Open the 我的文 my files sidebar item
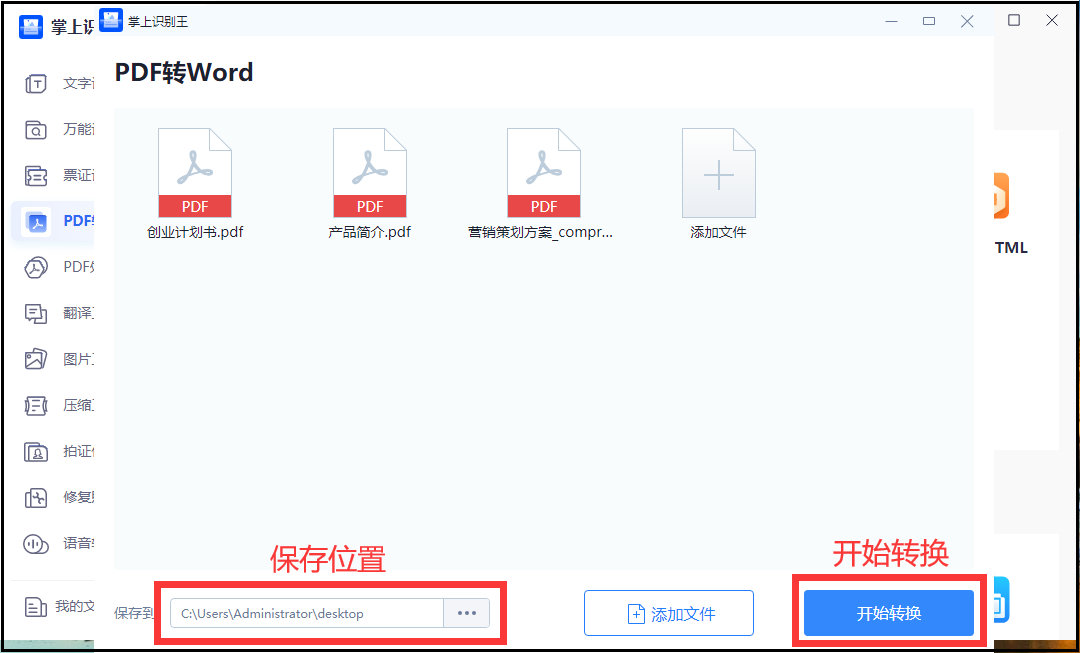 tap(59, 606)
